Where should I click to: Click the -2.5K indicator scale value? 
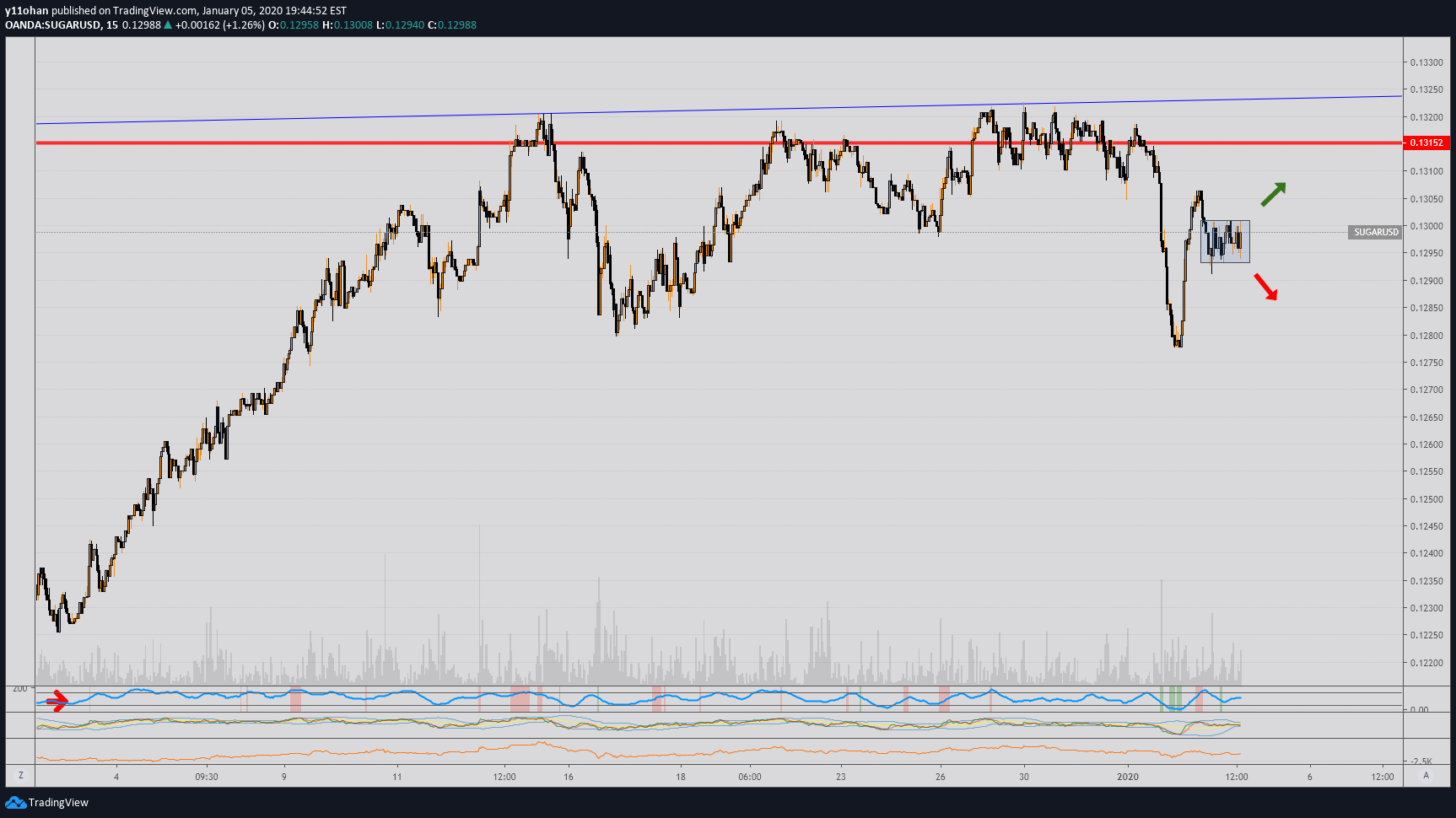coord(1421,761)
